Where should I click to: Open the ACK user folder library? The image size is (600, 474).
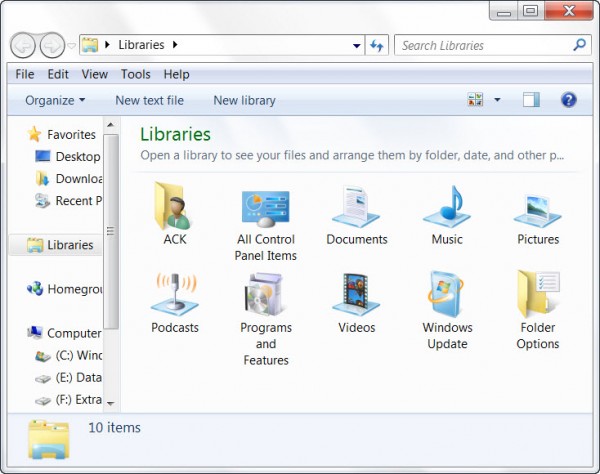174,214
